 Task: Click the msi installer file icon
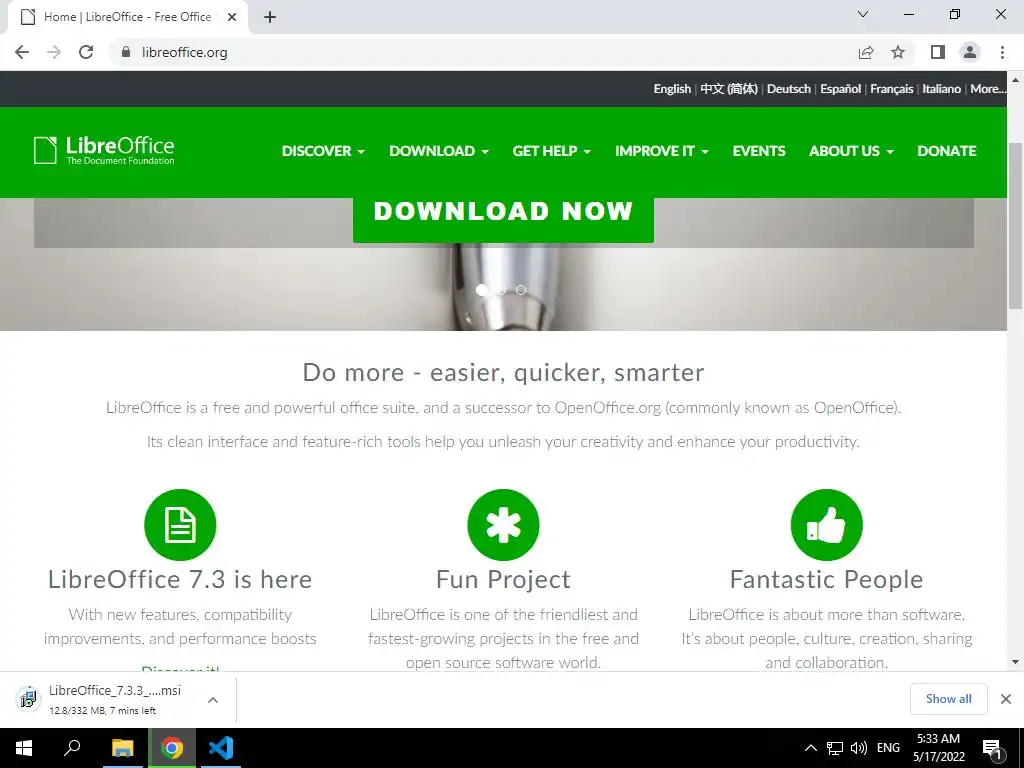point(28,699)
